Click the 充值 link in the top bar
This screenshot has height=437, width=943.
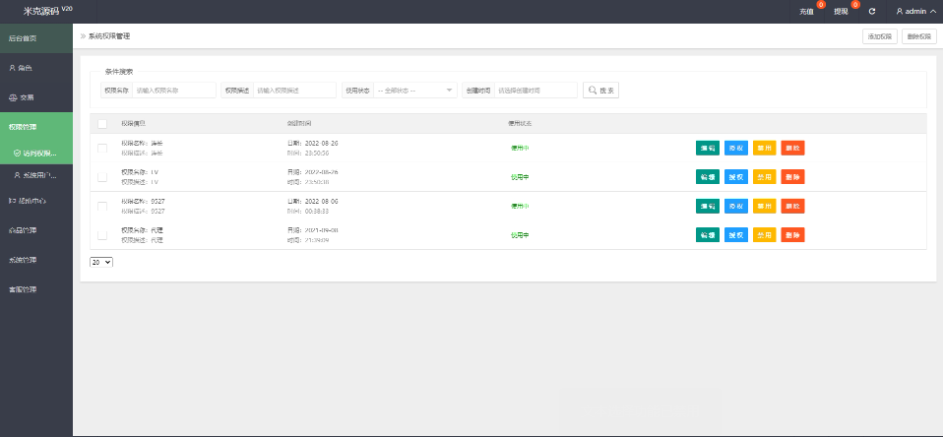[x=806, y=12]
